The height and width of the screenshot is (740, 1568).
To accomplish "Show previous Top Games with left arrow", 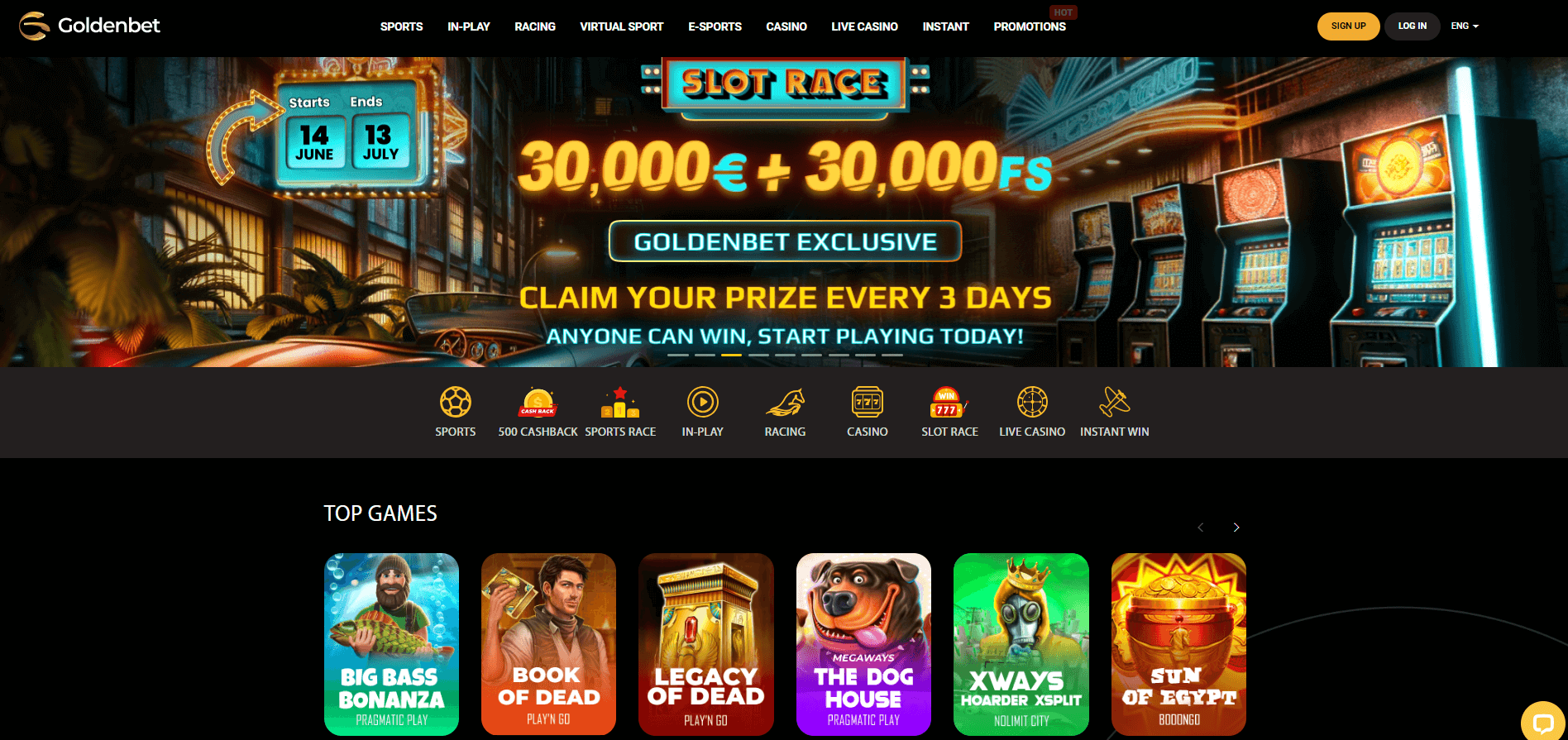I will (1201, 528).
